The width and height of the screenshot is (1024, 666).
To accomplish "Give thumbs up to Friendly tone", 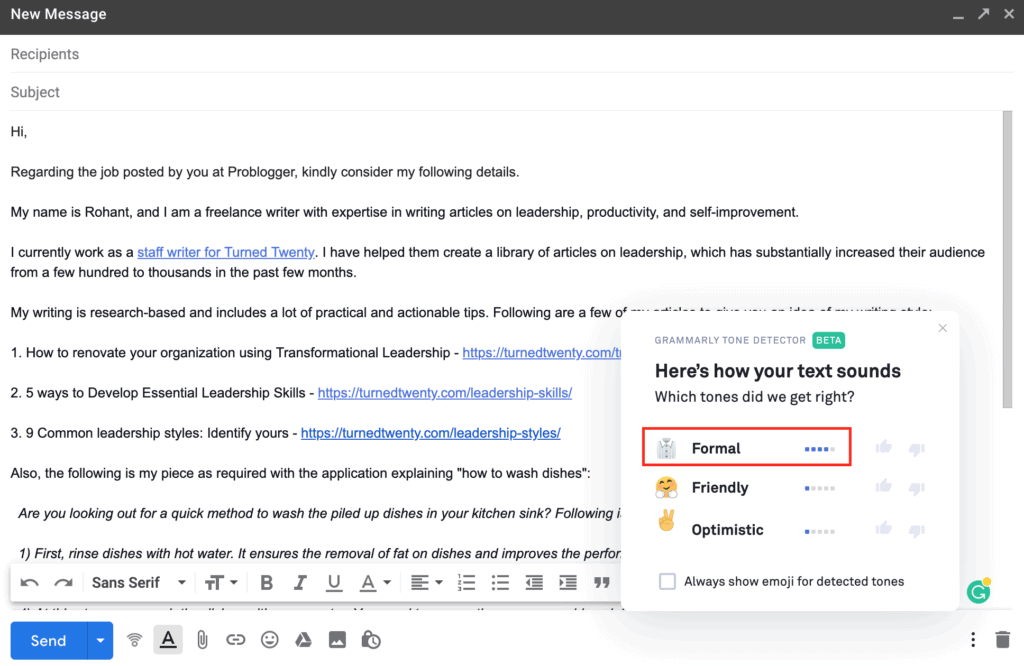I will 884,486.
